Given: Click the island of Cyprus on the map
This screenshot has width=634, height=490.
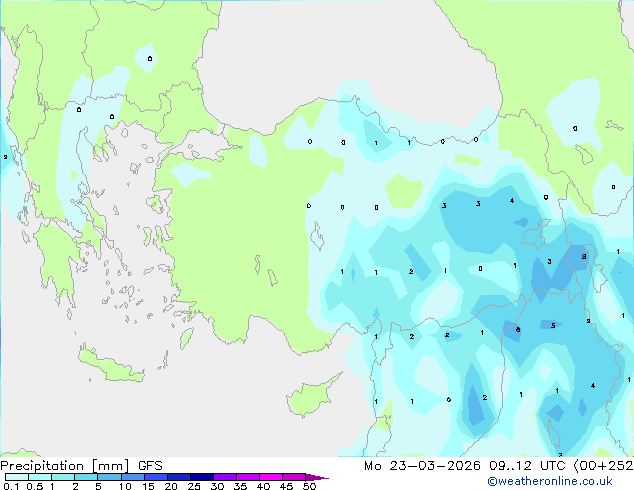Looking at the screenshot, I should [x=311, y=397].
